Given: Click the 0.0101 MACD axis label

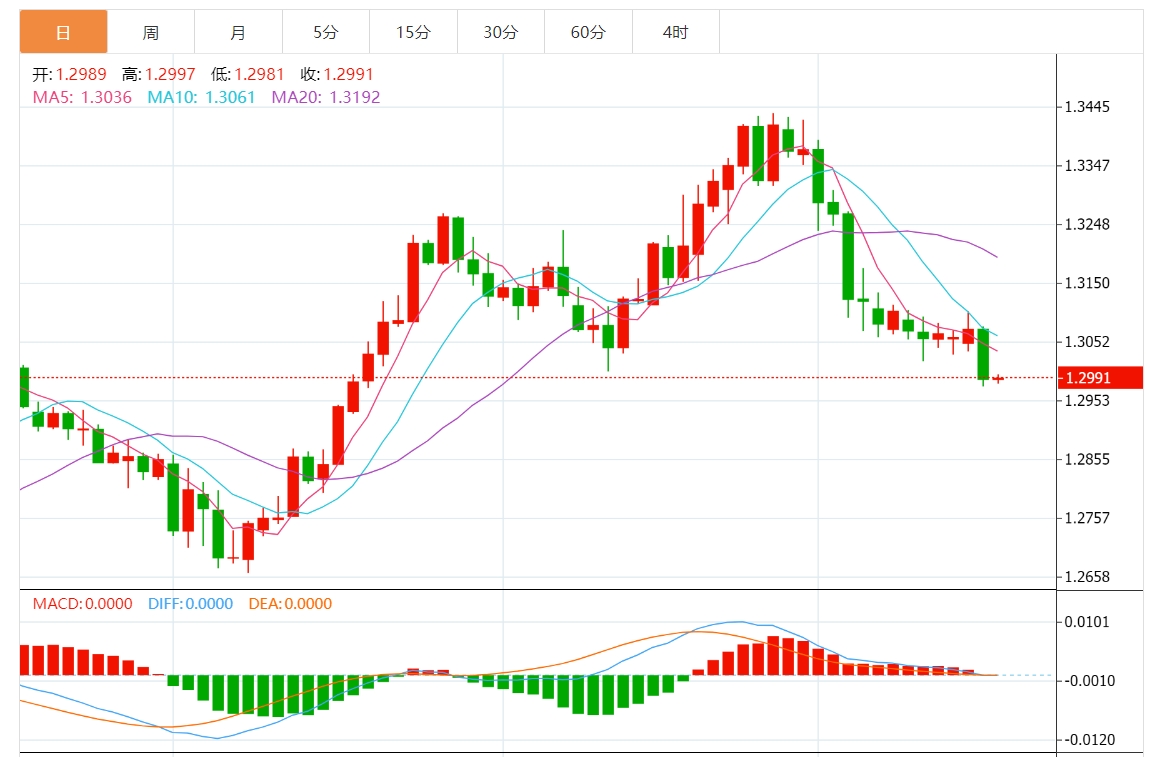Looking at the screenshot, I should pos(1088,622).
